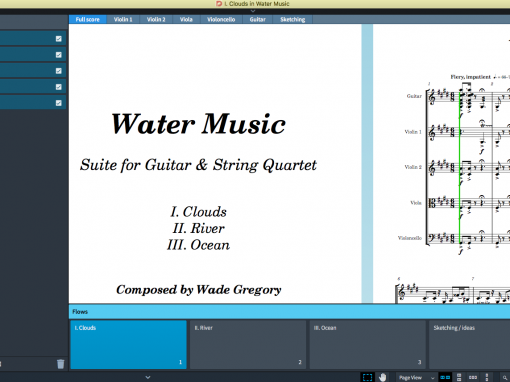The image size is (510, 382).
Task: Select the II. River flow card
Action: click(x=248, y=344)
